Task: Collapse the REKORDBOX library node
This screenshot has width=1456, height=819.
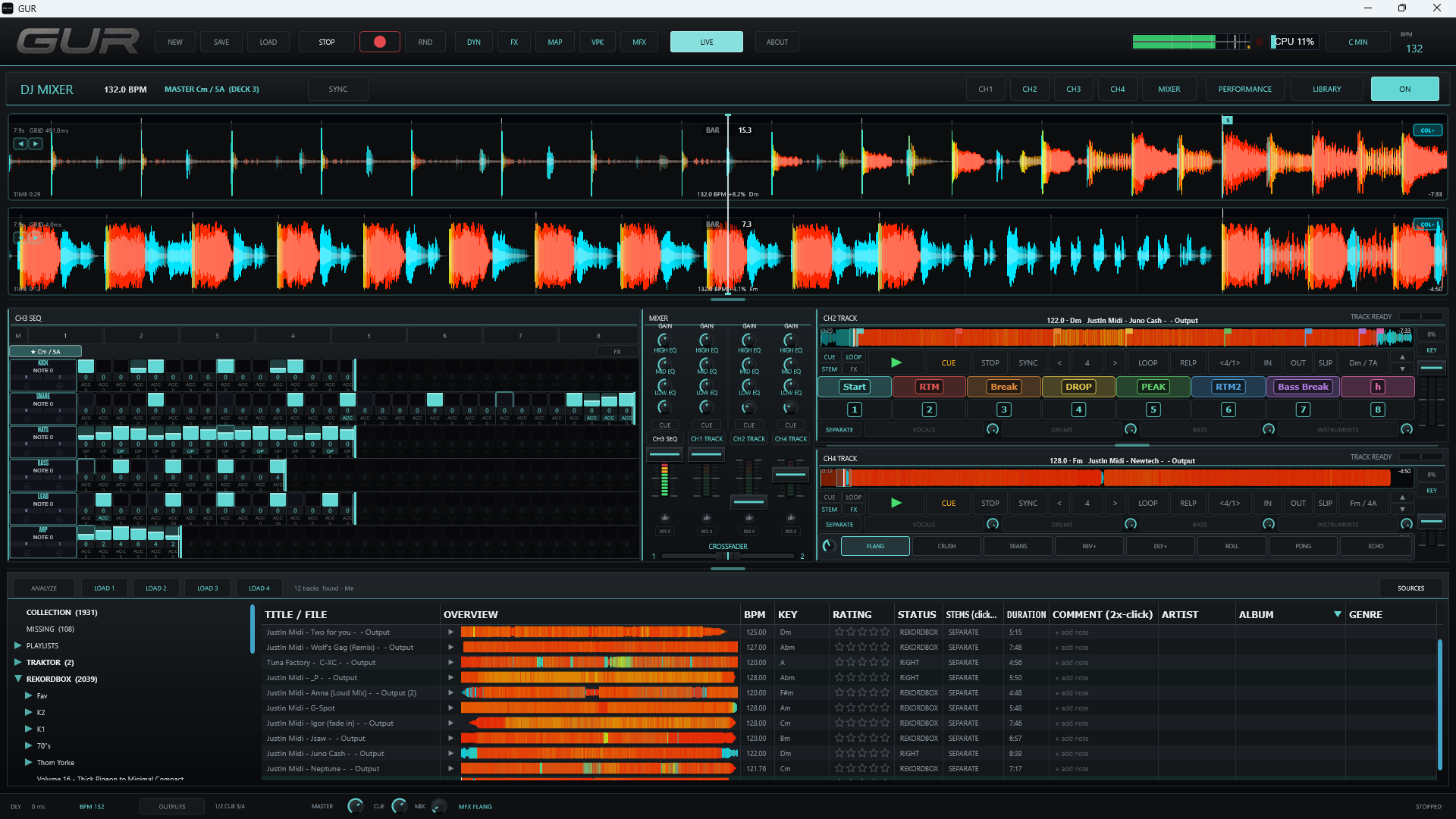Action: (18, 679)
